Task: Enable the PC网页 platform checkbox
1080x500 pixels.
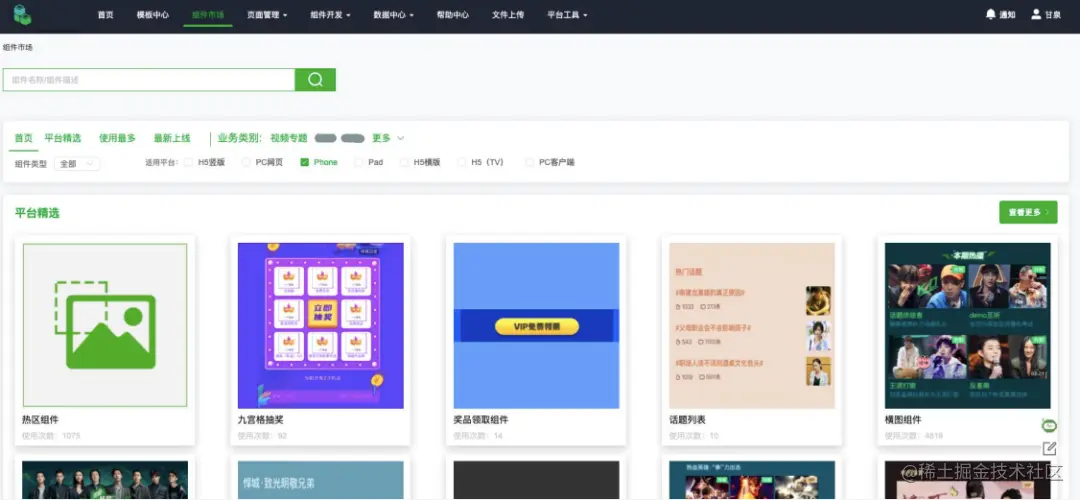Action: click(246, 163)
